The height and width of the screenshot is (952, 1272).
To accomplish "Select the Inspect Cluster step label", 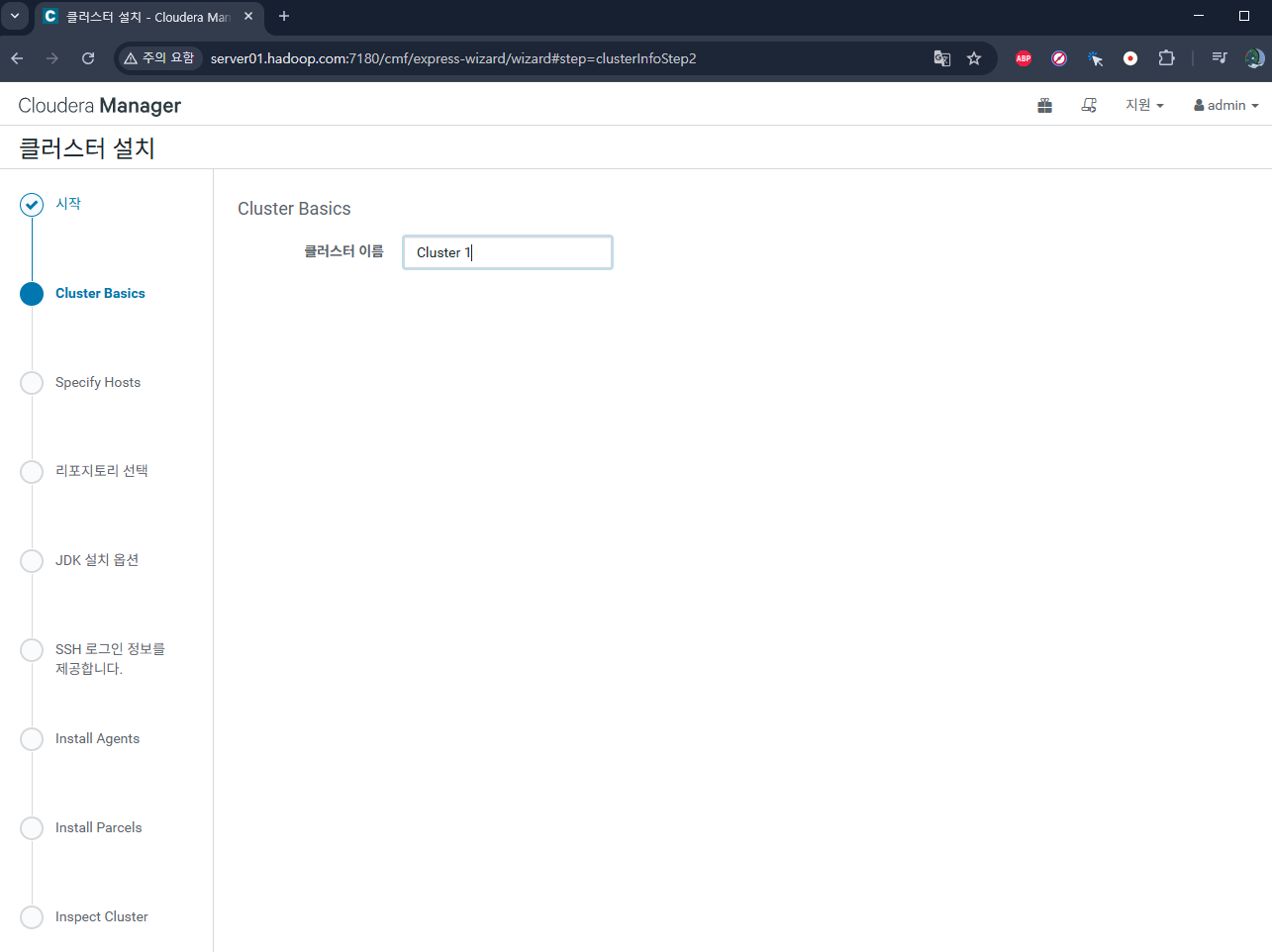I will 102,916.
